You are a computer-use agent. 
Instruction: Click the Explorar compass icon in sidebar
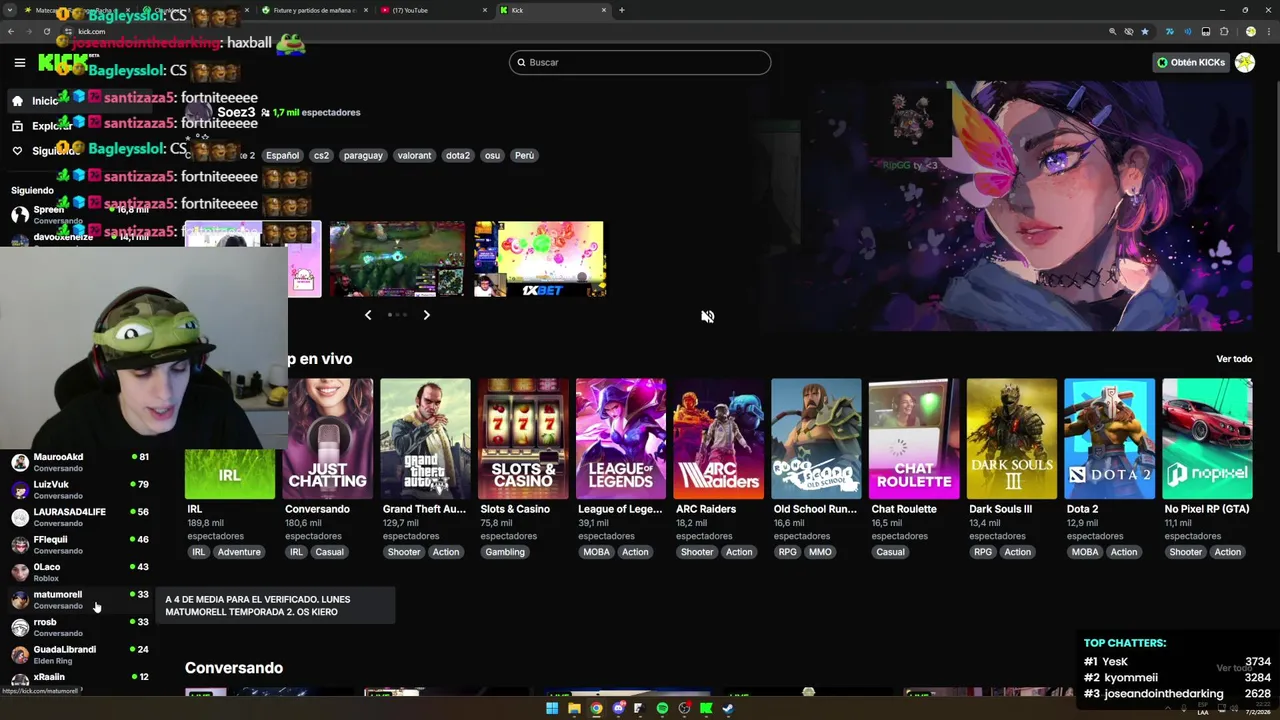tap(17, 126)
